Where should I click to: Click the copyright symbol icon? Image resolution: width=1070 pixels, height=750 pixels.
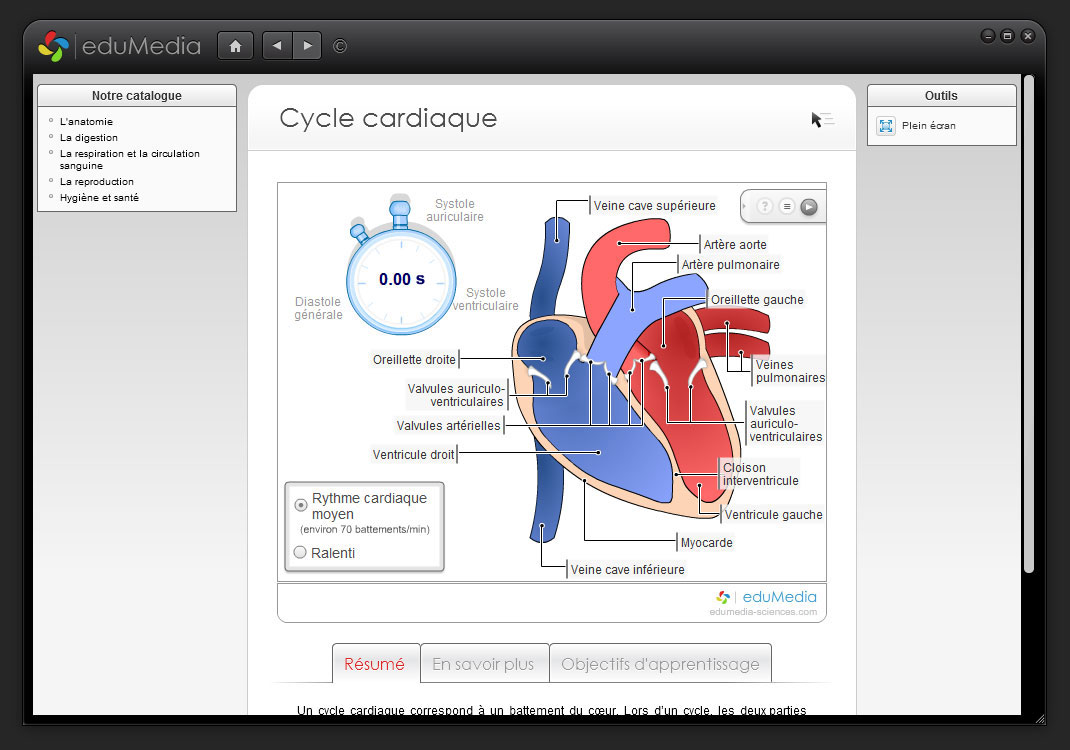point(340,46)
